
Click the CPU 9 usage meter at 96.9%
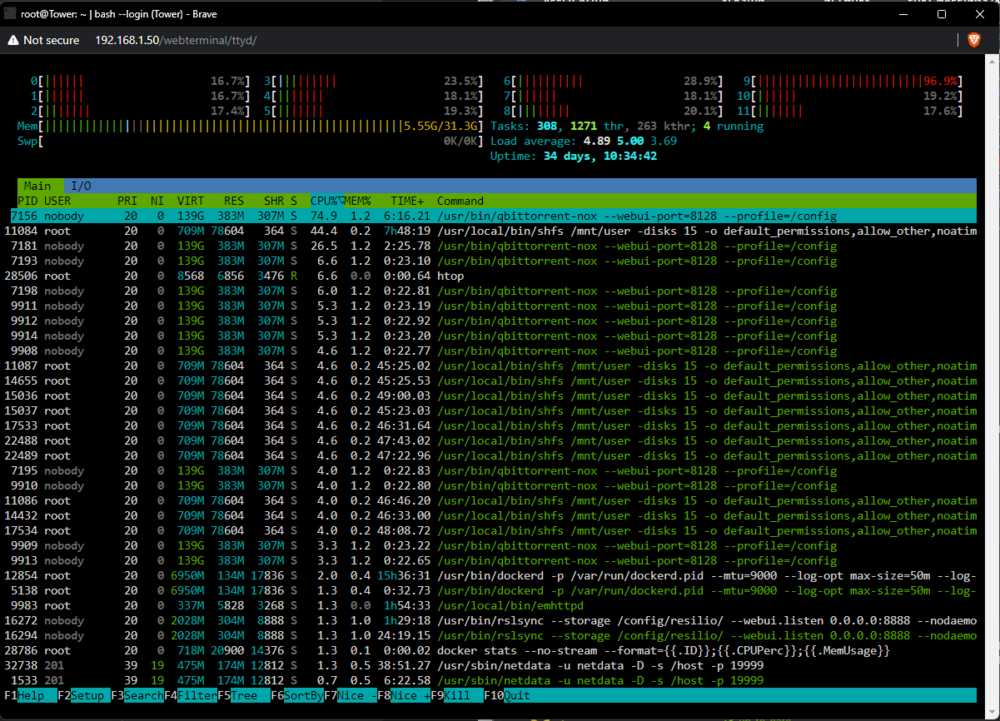pyautogui.click(x=853, y=81)
